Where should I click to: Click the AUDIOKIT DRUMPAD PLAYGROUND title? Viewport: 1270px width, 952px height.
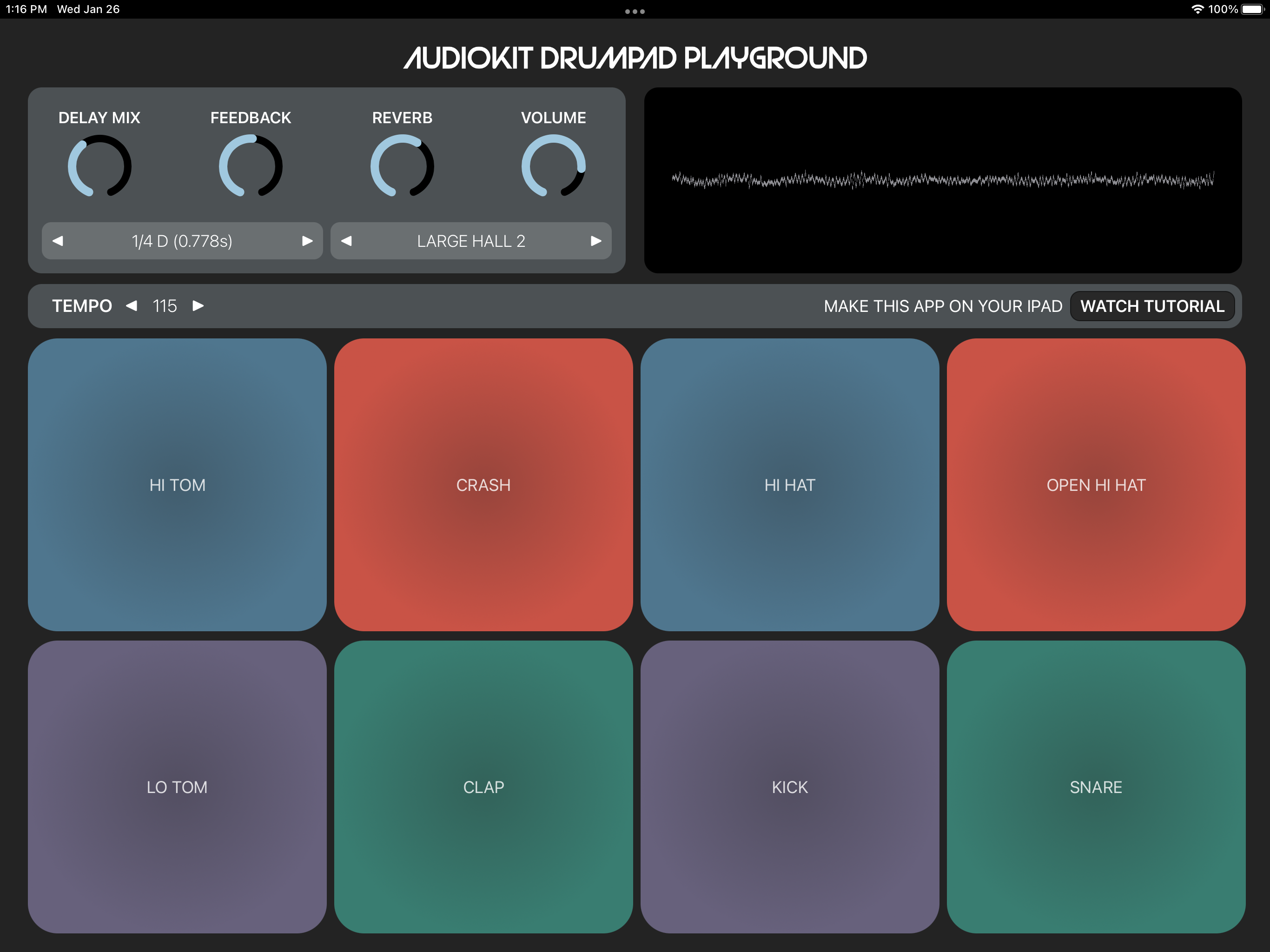pos(635,58)
